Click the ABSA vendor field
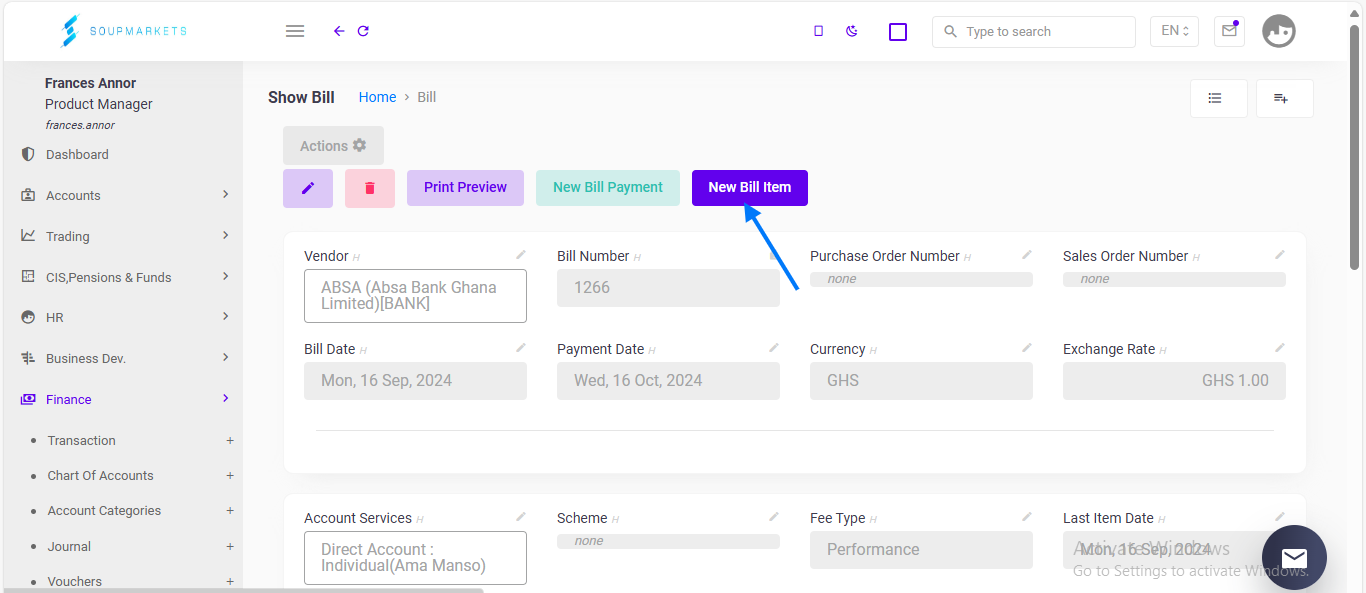This screenshot has width=1366, height=593. click(415, 296)
